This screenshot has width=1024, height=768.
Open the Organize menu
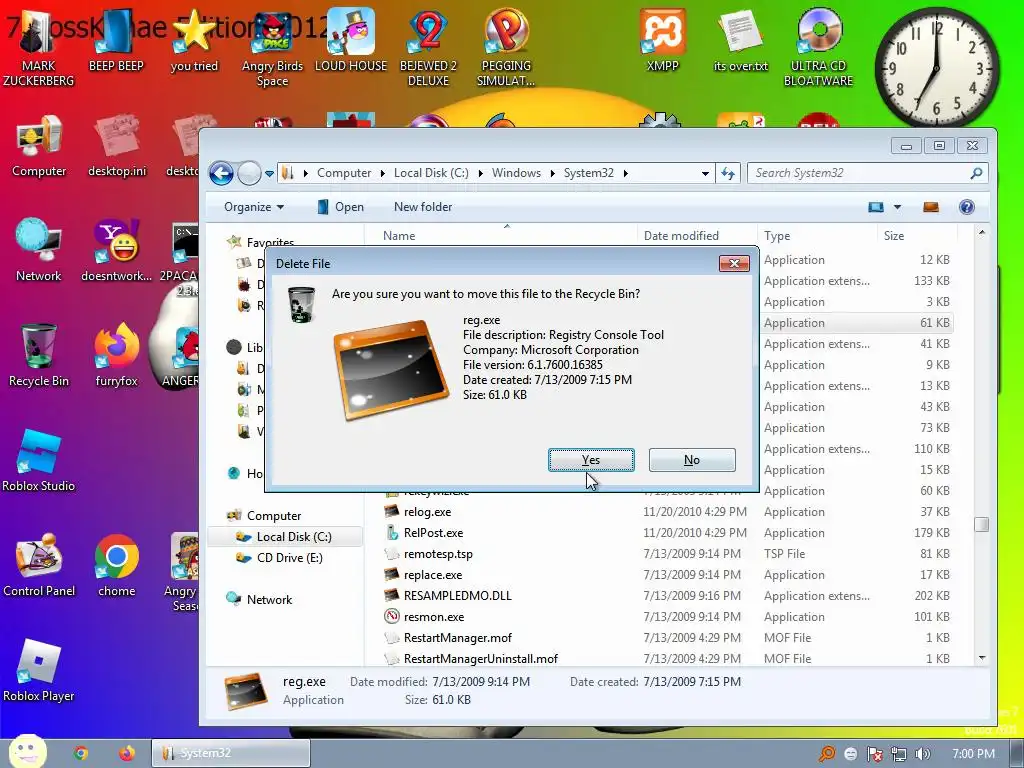pyautogui.click(x=253, y=207)
